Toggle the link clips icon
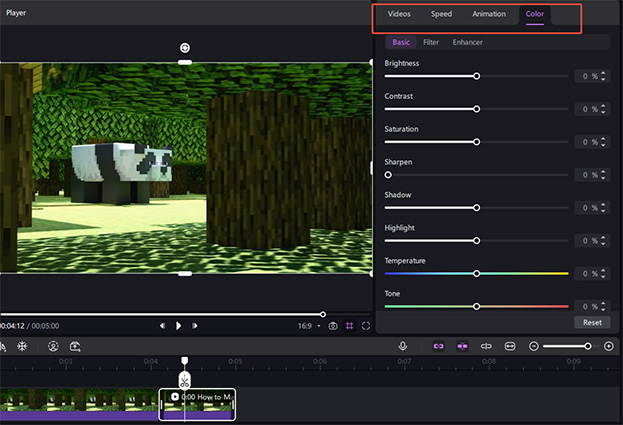The height and width of the screenshot is (425, 623). pos(439,346)
